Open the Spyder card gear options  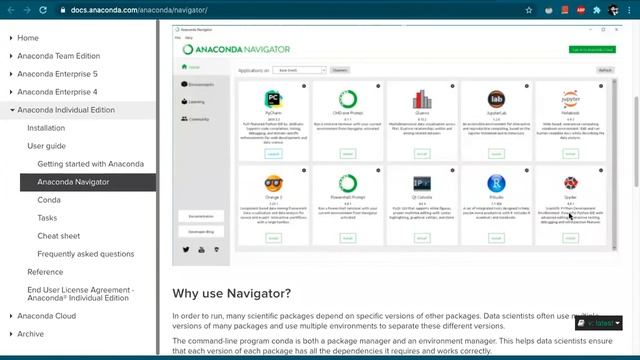coord(601,170)
